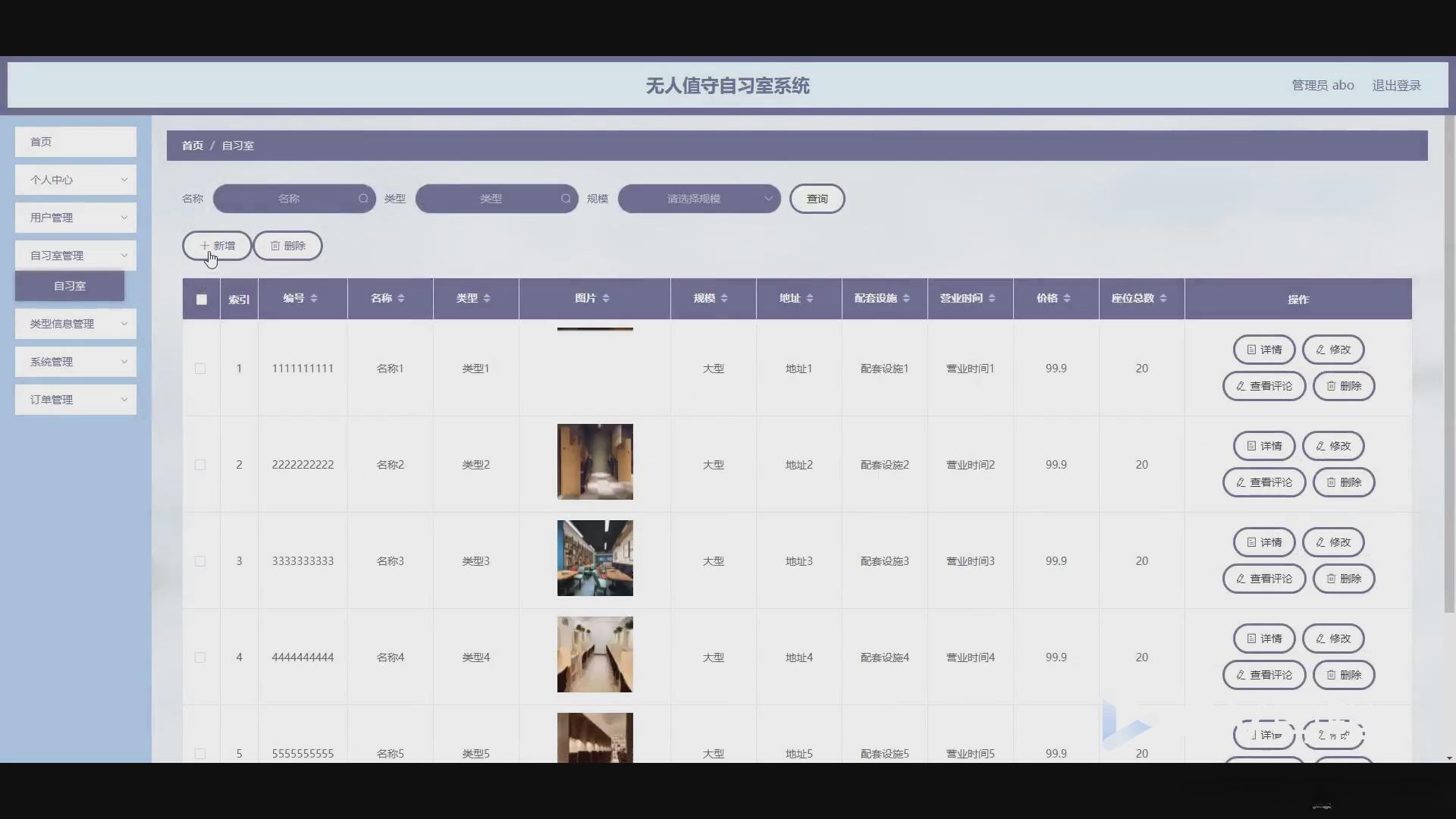This screenshot has width=1456, height=819.
Task: Expand the 系统管理 sidebar menu
Action: [x=75, y=362]
